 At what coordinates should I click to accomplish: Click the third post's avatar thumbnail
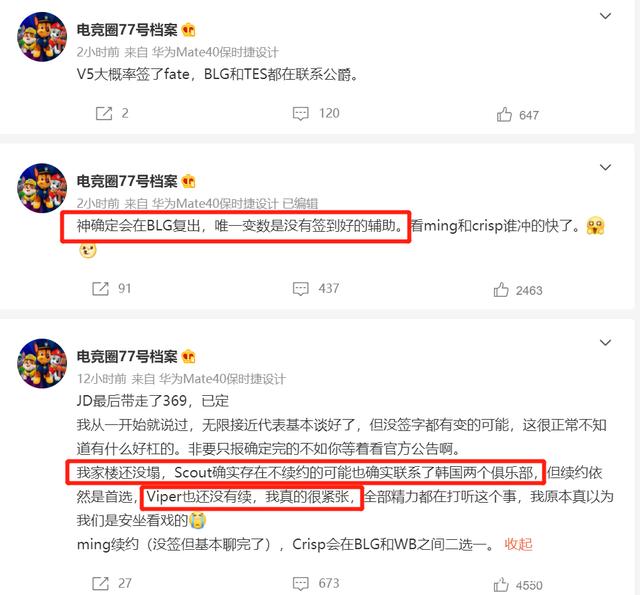coord(42,363)
